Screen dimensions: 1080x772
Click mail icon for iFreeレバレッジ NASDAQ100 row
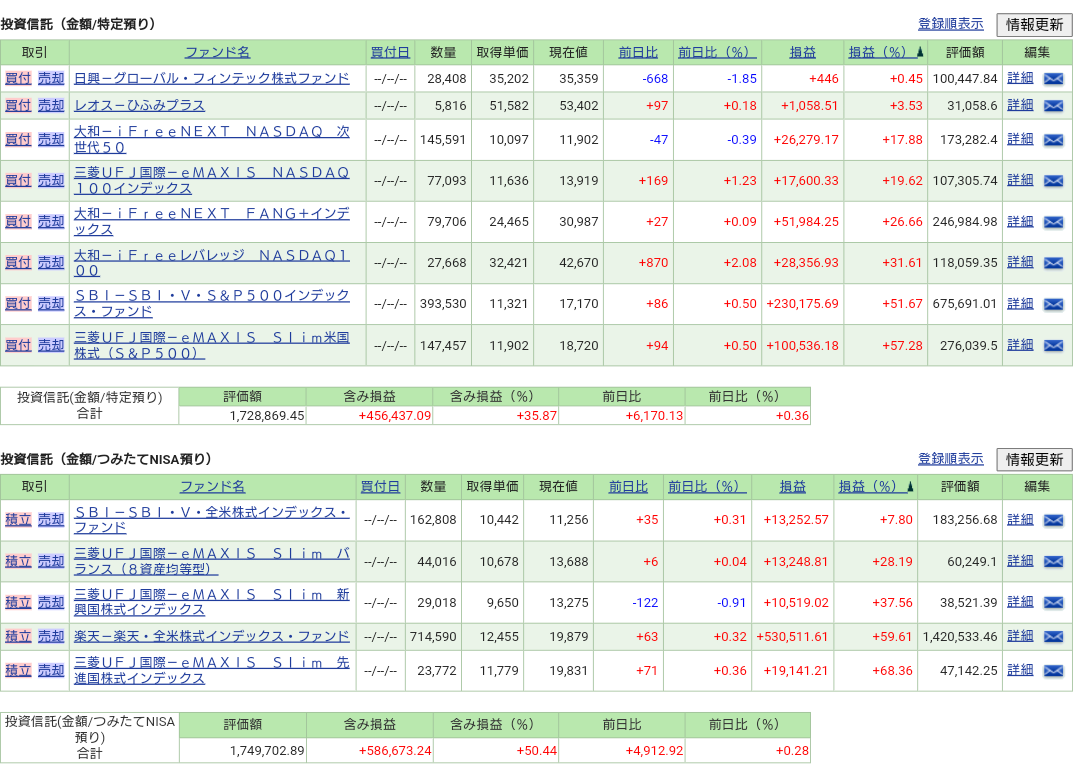point(1053,262)
